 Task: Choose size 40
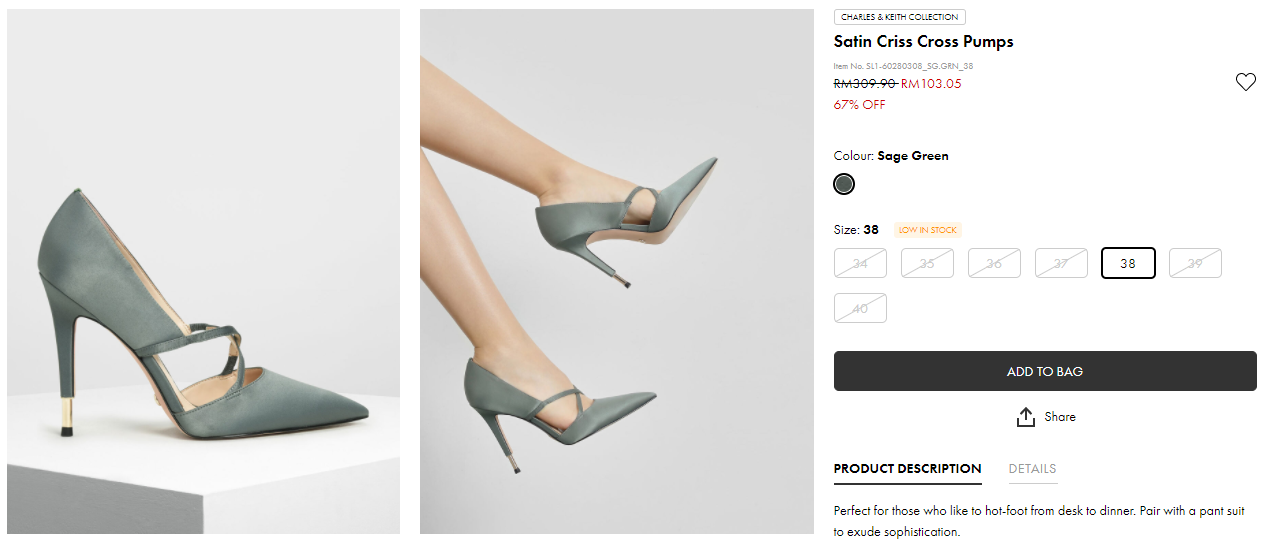(x=860, y=308)
